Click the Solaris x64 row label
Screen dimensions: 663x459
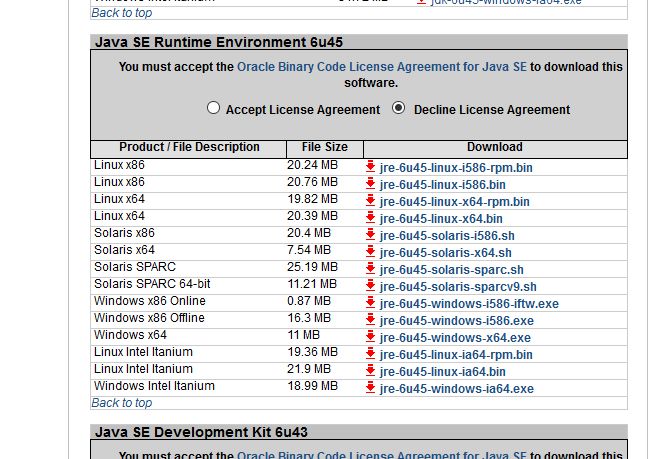124,250
